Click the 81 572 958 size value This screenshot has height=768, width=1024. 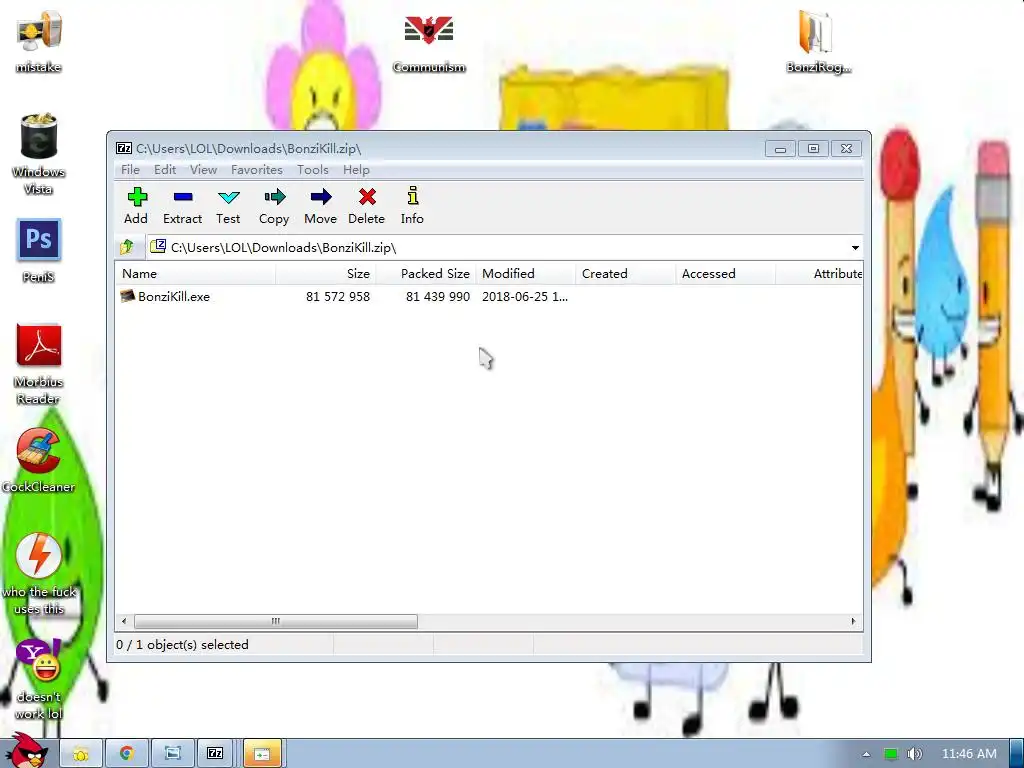click(x=338, y=296)
